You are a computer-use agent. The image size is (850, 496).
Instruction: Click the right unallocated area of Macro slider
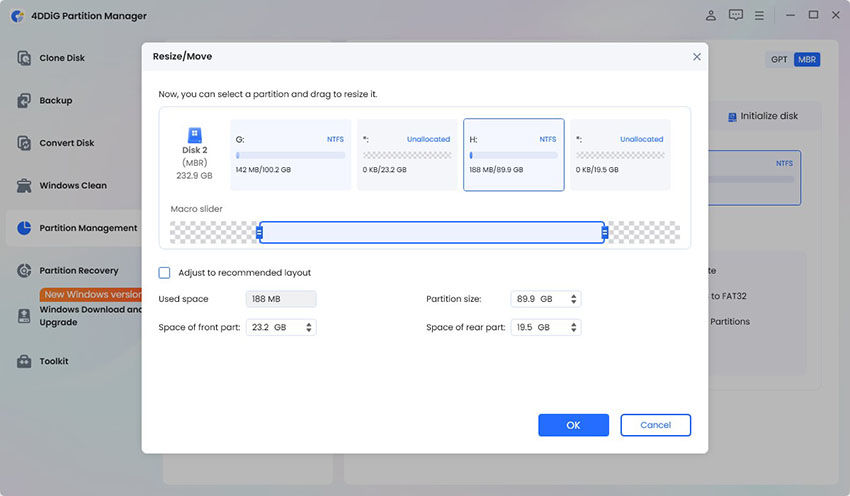(644, 233)
